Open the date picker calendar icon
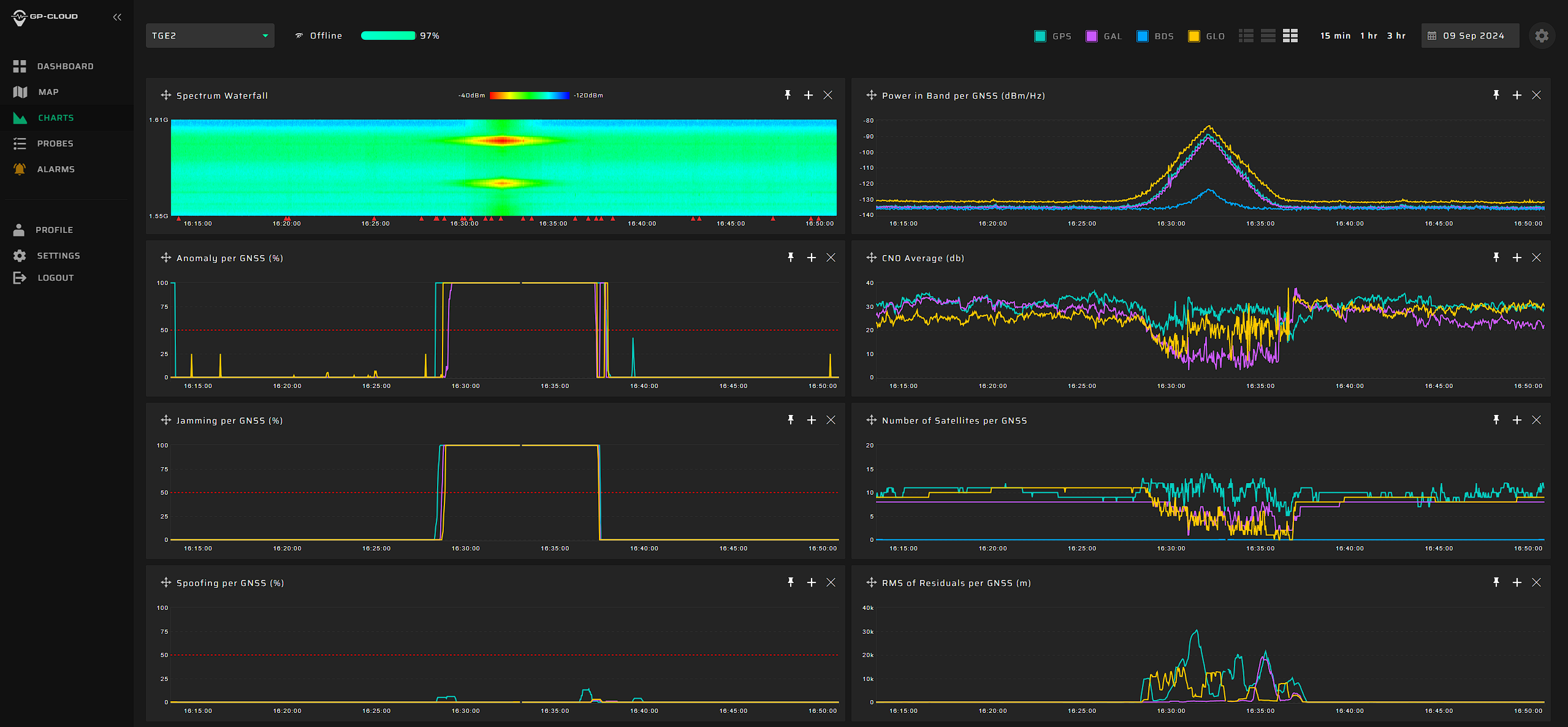This screenshot has width=1568, height=727. click(1433, 35)
